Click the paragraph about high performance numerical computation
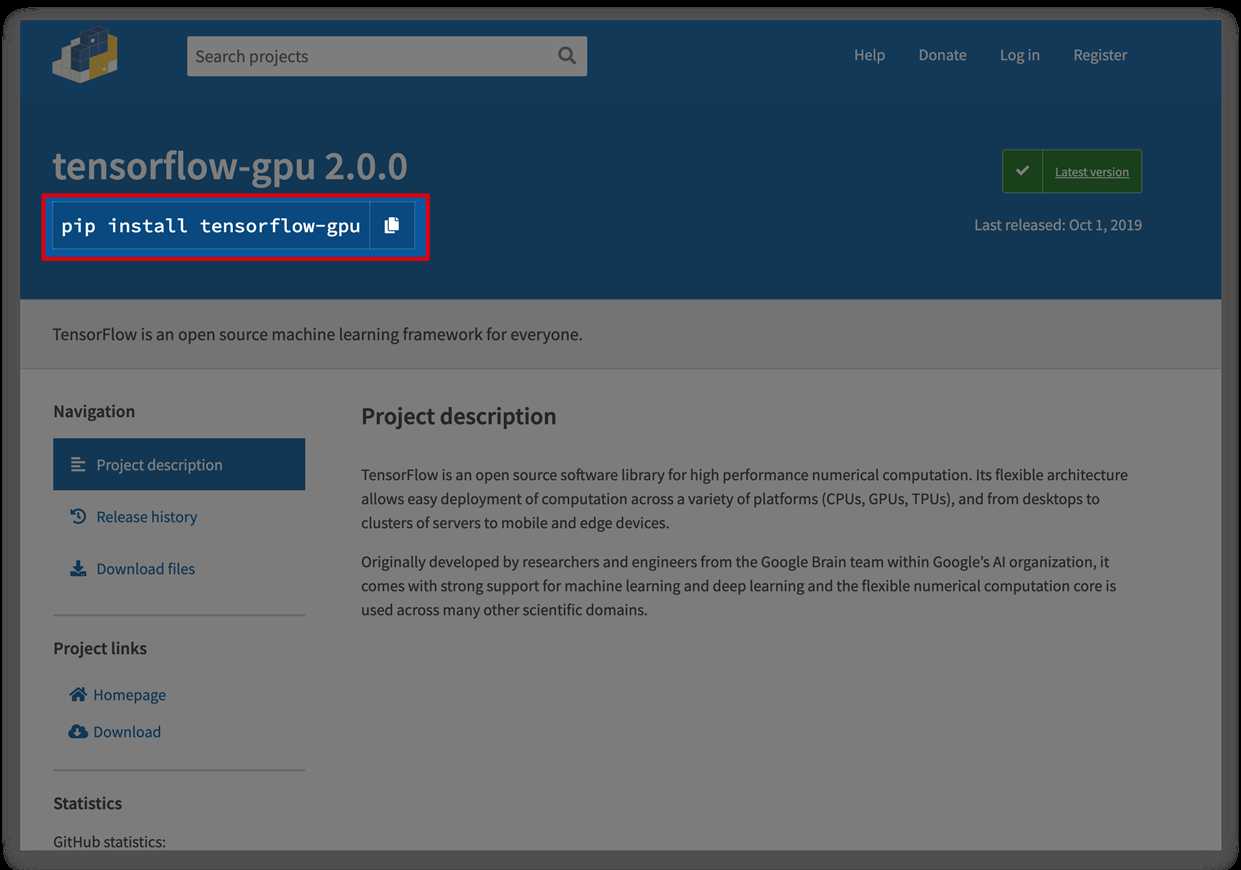Screen dimensions: 1241x870 coord(744,499)
